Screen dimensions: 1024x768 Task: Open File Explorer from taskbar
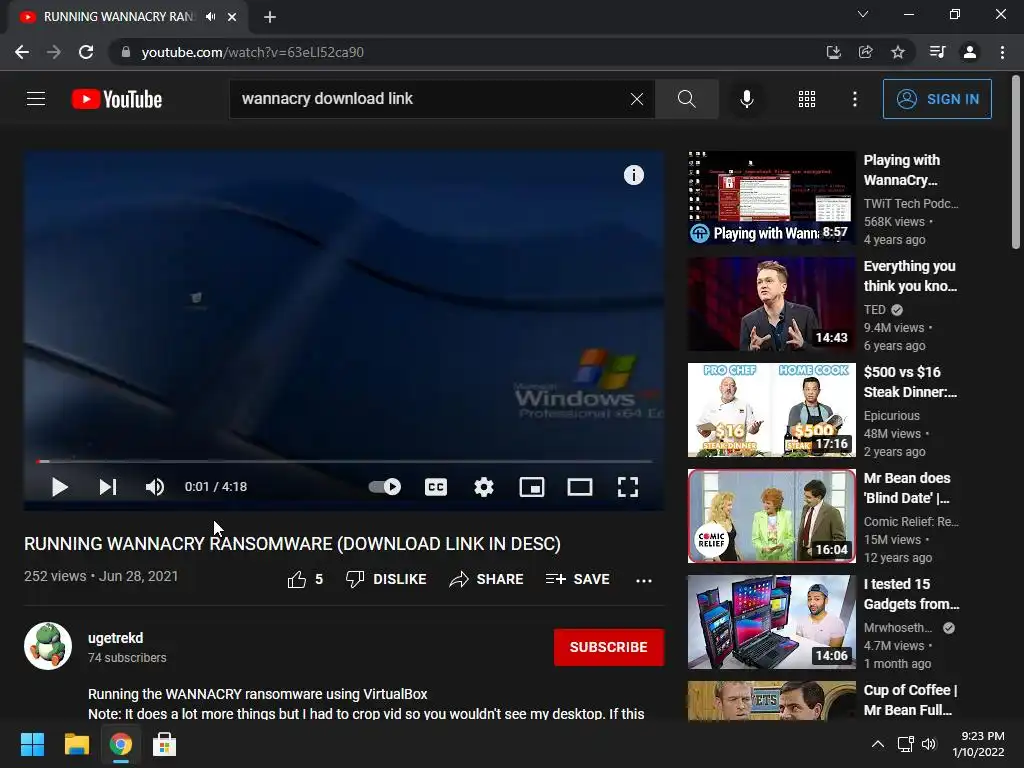(x=76, y=744)
